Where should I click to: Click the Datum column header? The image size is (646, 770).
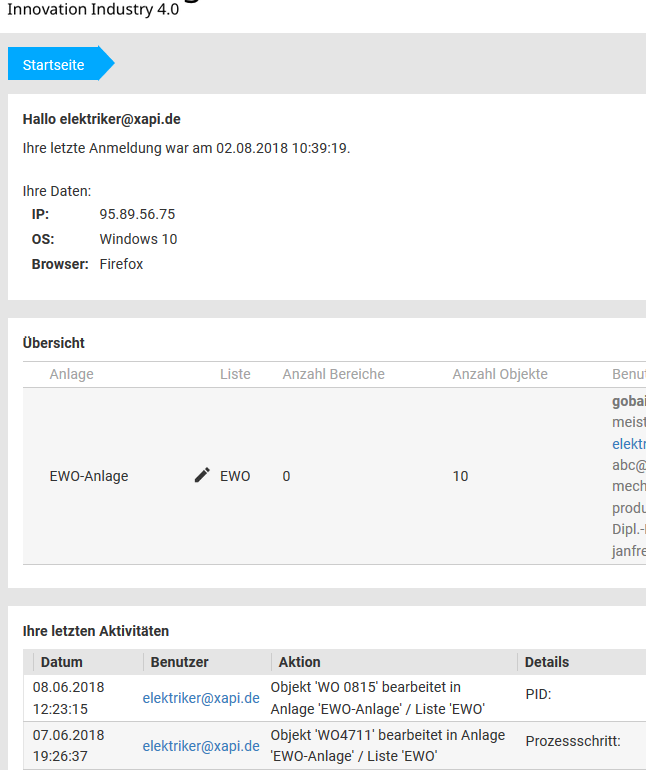(61, 662)
